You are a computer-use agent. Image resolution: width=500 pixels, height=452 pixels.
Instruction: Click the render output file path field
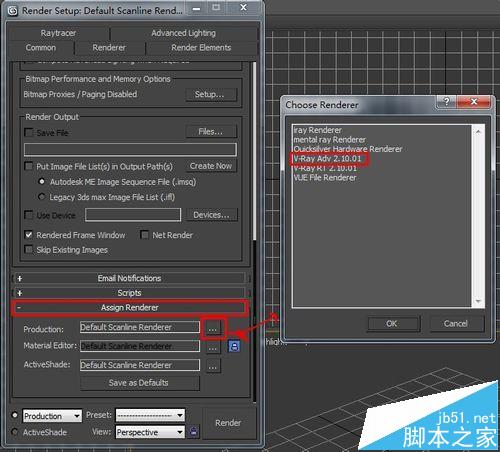coord(130,150)
